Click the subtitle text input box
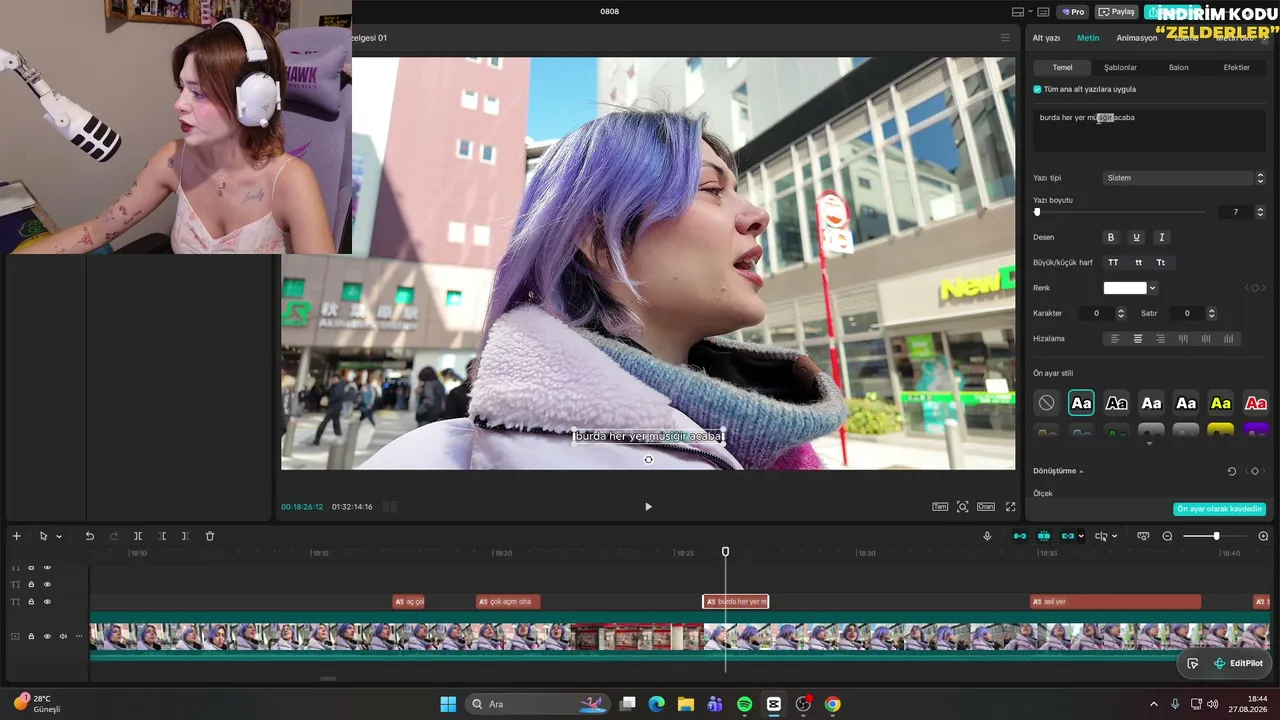The width and height of the screenshot is (1280, 720). point(1149,131)
